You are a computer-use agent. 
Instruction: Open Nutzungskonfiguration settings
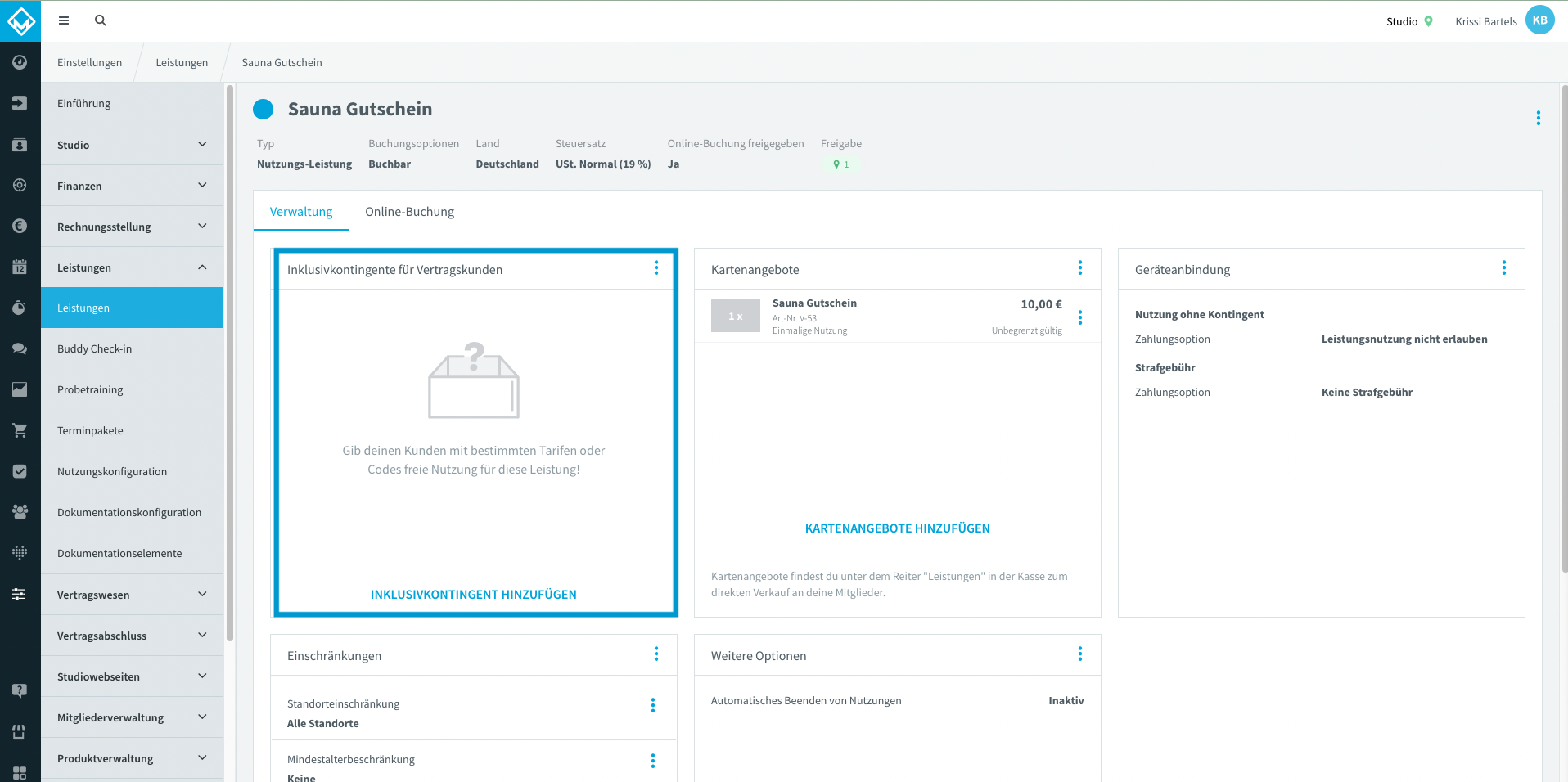pos(132,471)
